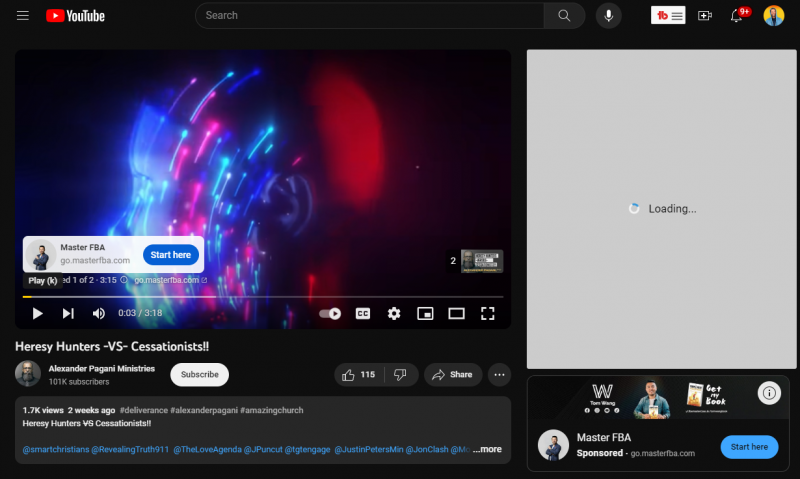Toggle closed captions CC

tap(363, 313)
